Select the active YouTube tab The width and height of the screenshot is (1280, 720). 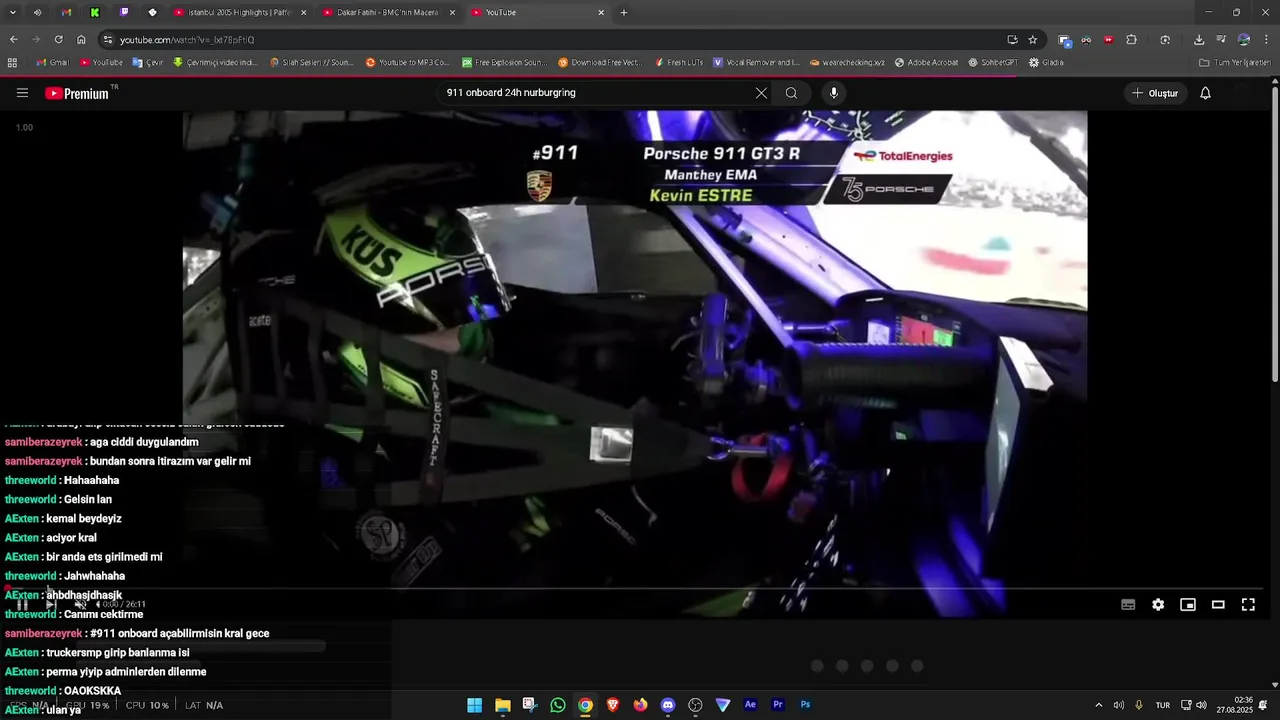click(x=538, y=12)
